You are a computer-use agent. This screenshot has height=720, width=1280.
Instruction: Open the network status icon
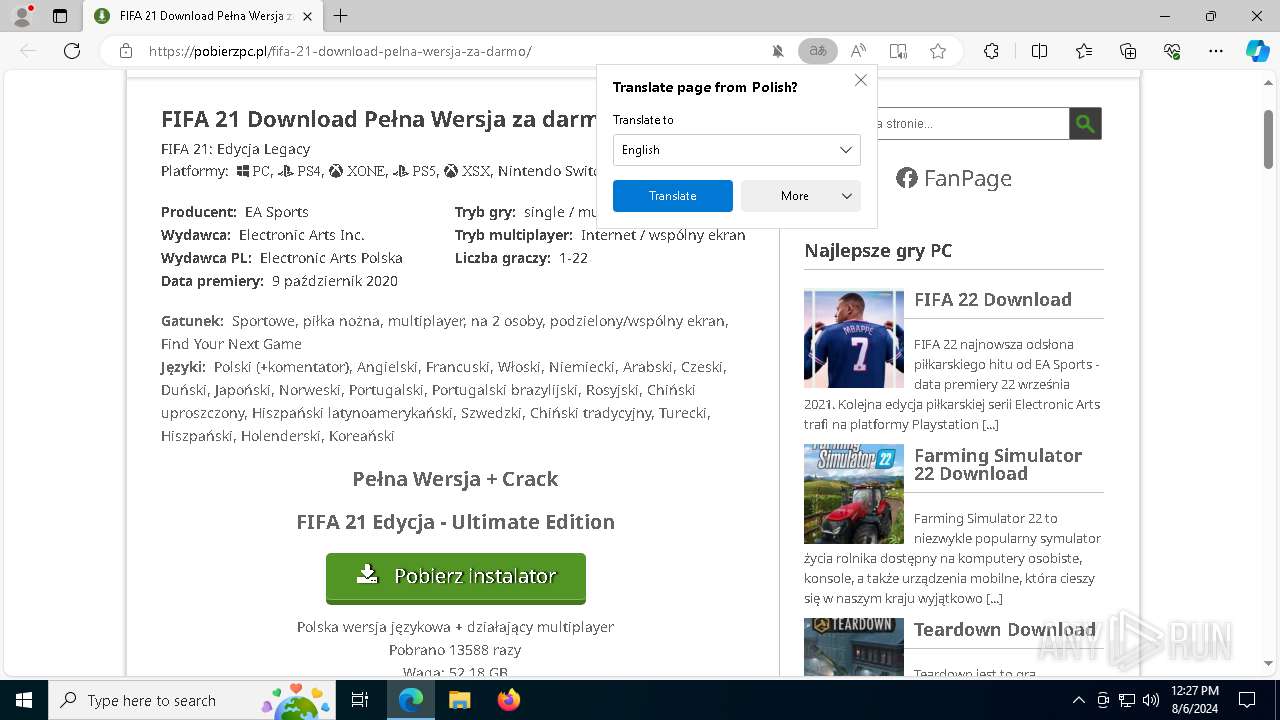point(1127,700)
